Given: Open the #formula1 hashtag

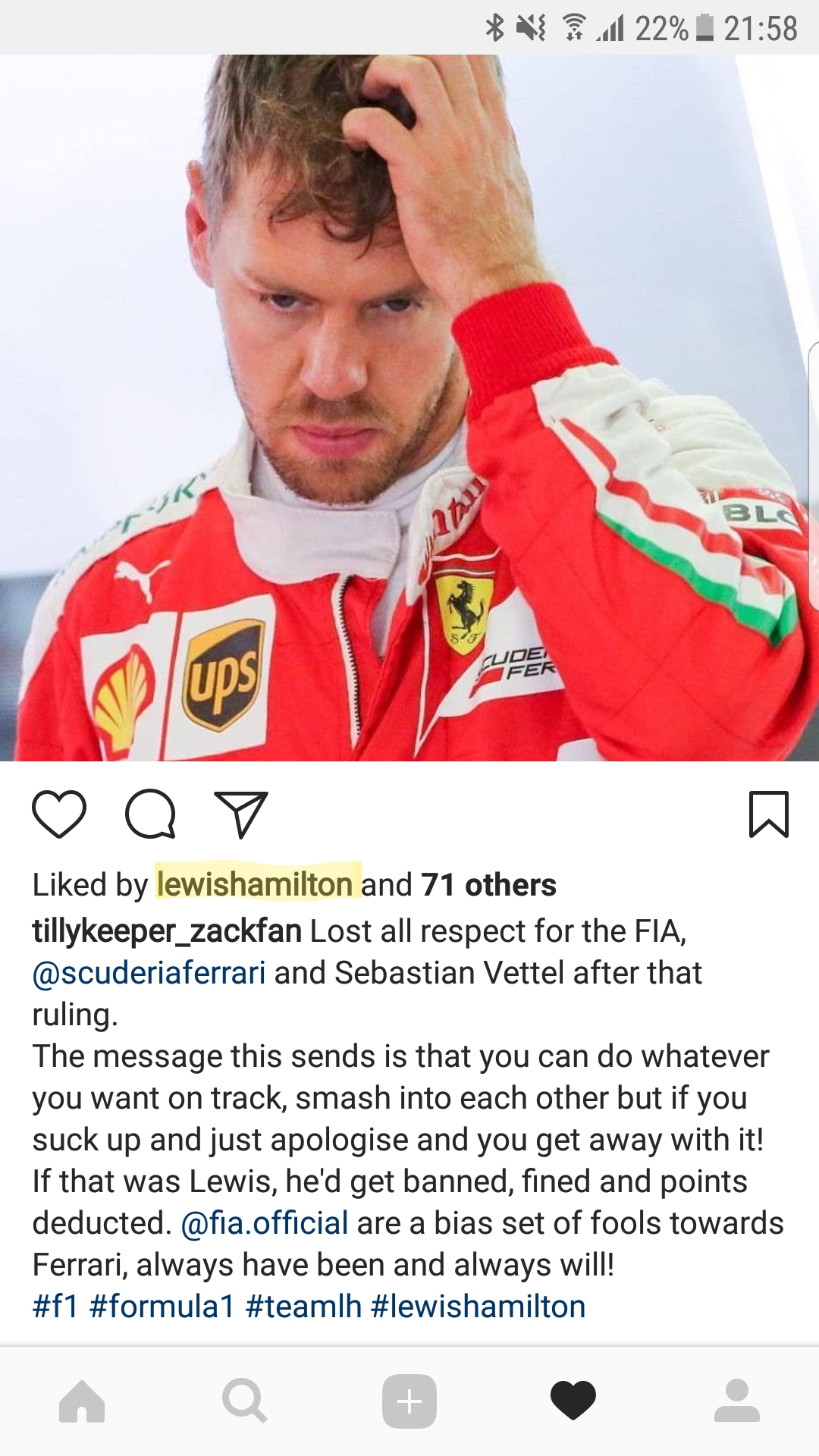Looking at the screenshot, I should (x=162, y=1307).
